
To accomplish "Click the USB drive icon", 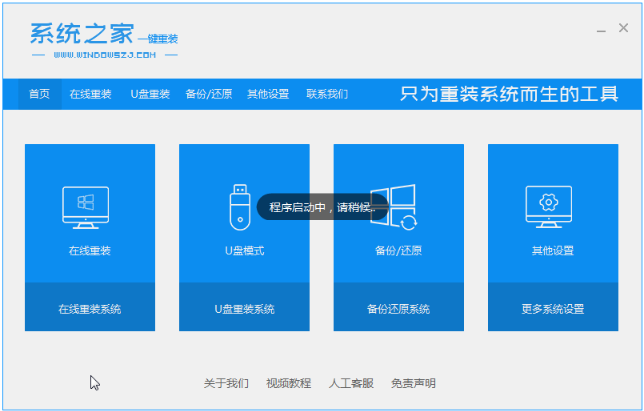I will click(240, 207).
